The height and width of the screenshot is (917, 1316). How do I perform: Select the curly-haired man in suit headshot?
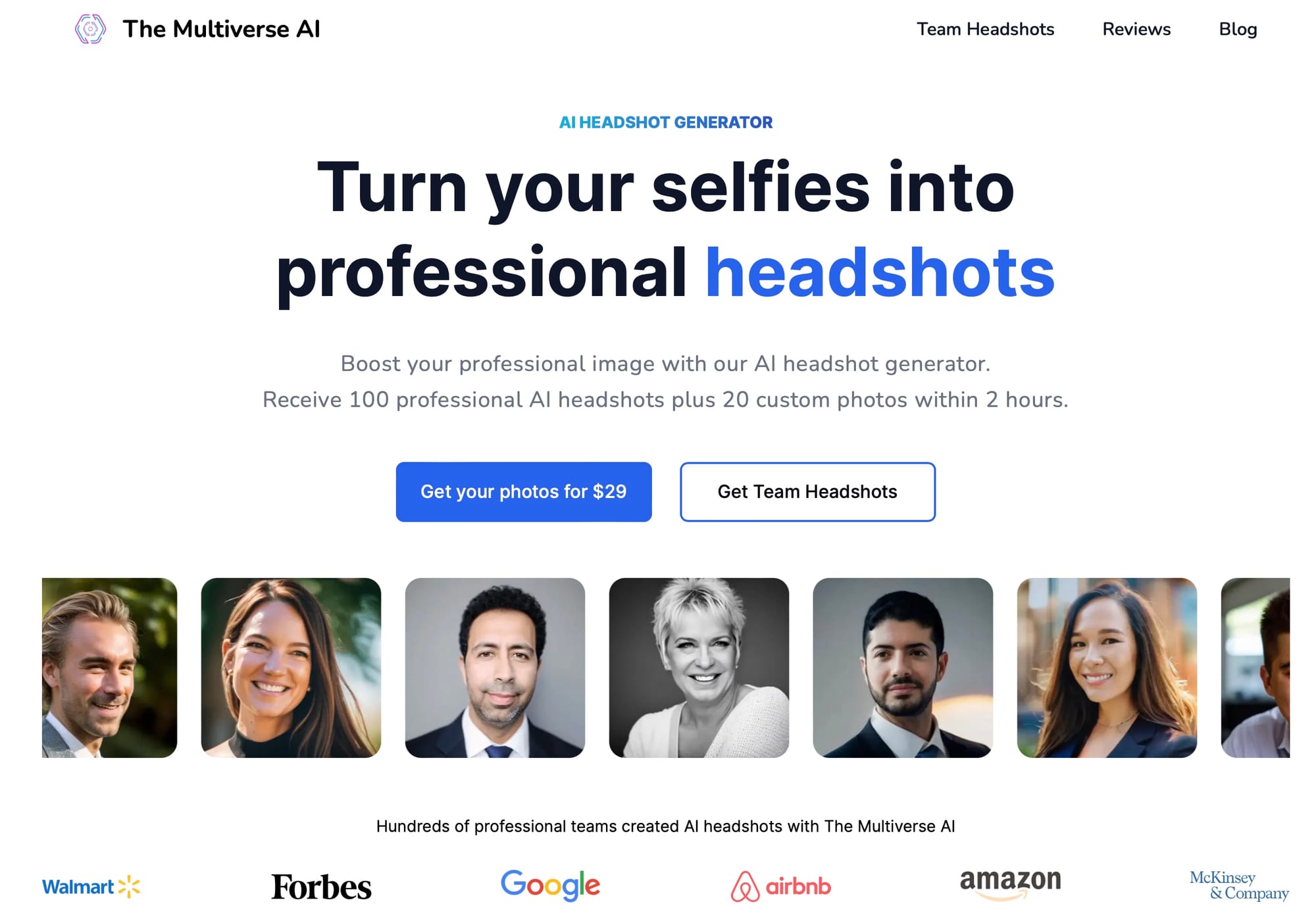(x=495, y=668)
